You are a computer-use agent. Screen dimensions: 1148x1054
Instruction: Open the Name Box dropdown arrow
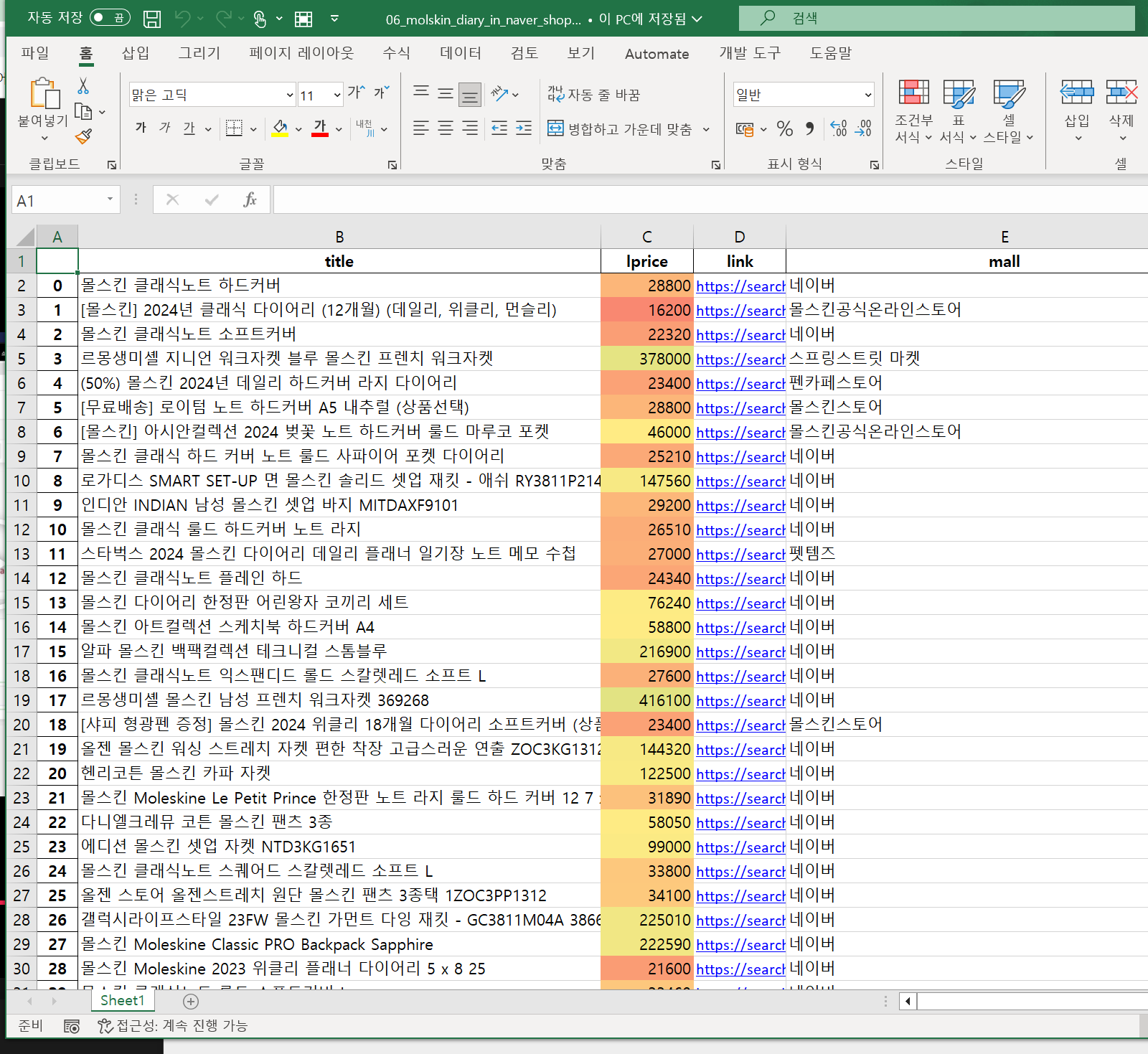[110, 199]
